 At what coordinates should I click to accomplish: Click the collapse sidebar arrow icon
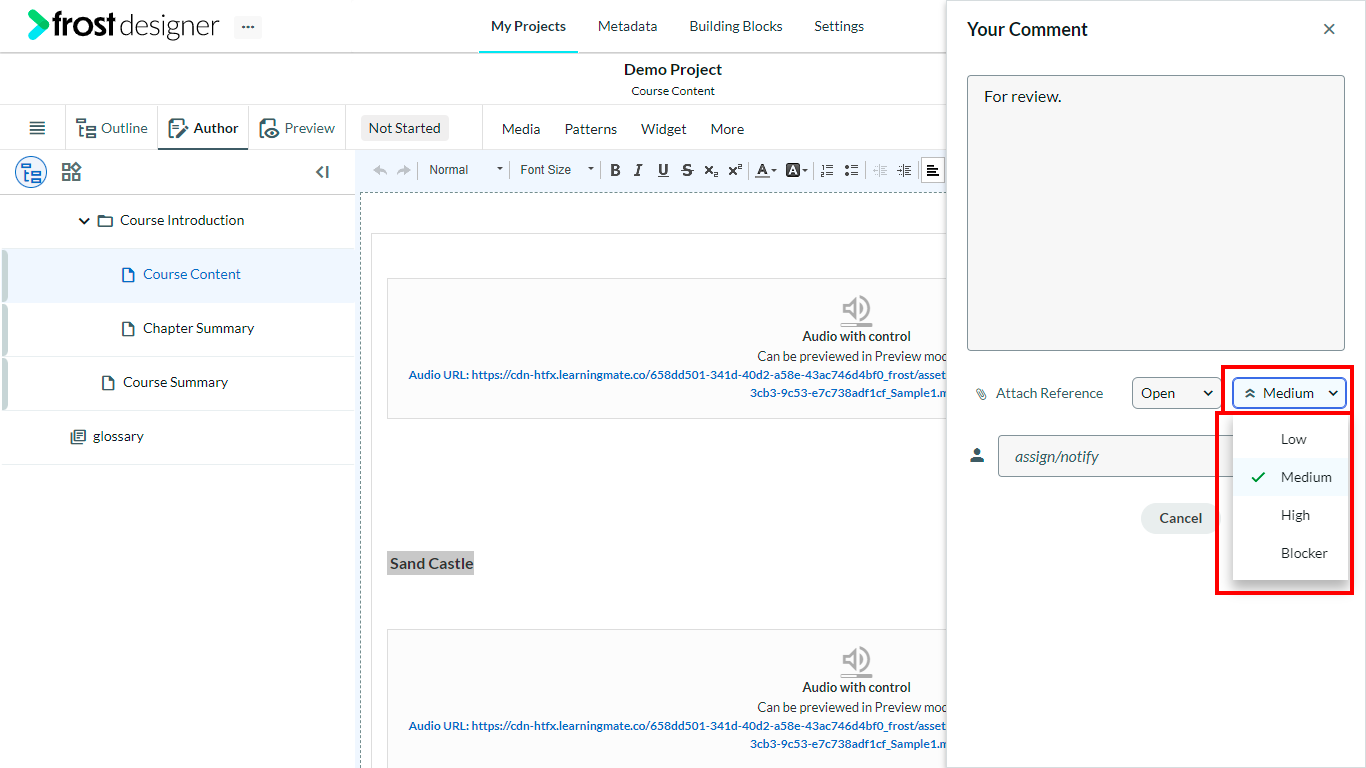322,172
